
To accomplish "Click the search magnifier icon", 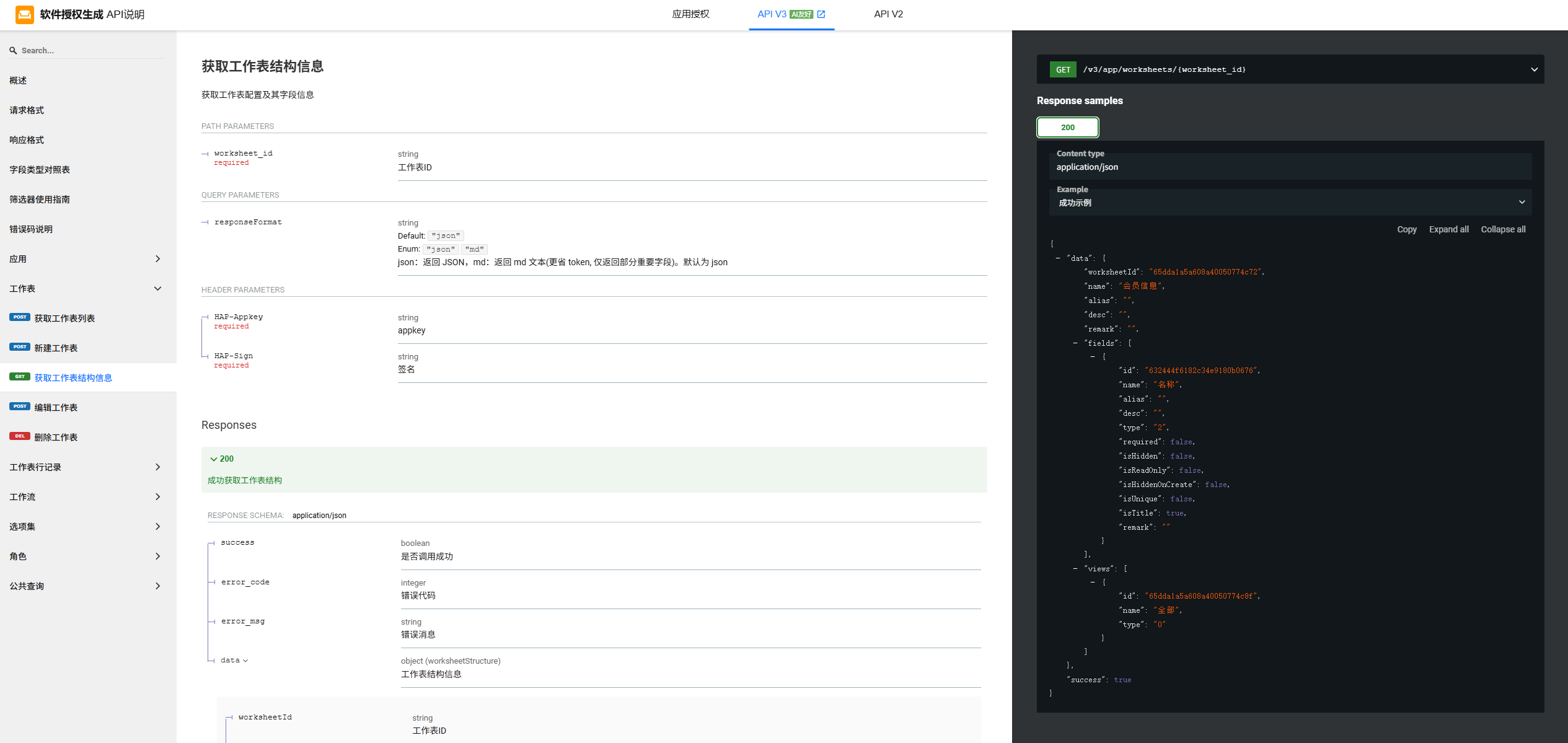I will point(13,51).
